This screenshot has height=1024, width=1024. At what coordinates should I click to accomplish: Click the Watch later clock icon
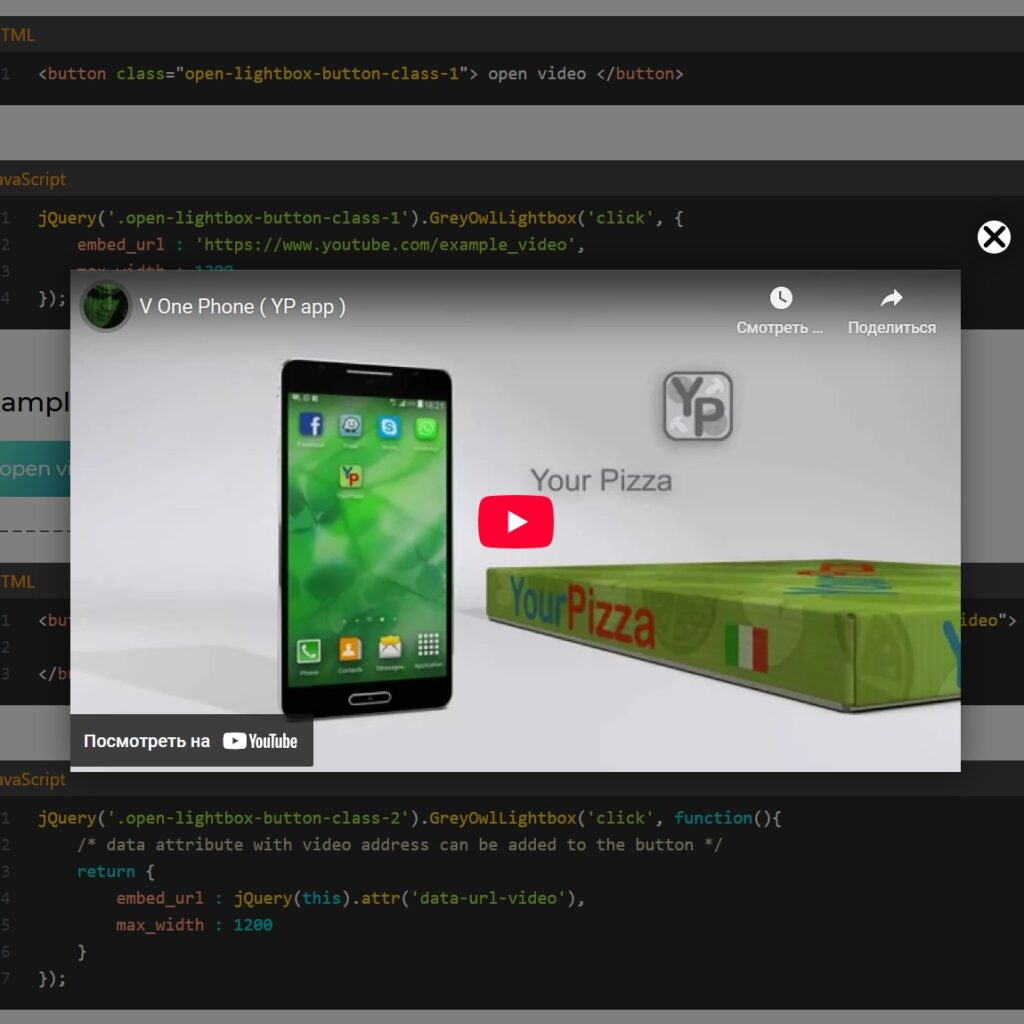780,298
